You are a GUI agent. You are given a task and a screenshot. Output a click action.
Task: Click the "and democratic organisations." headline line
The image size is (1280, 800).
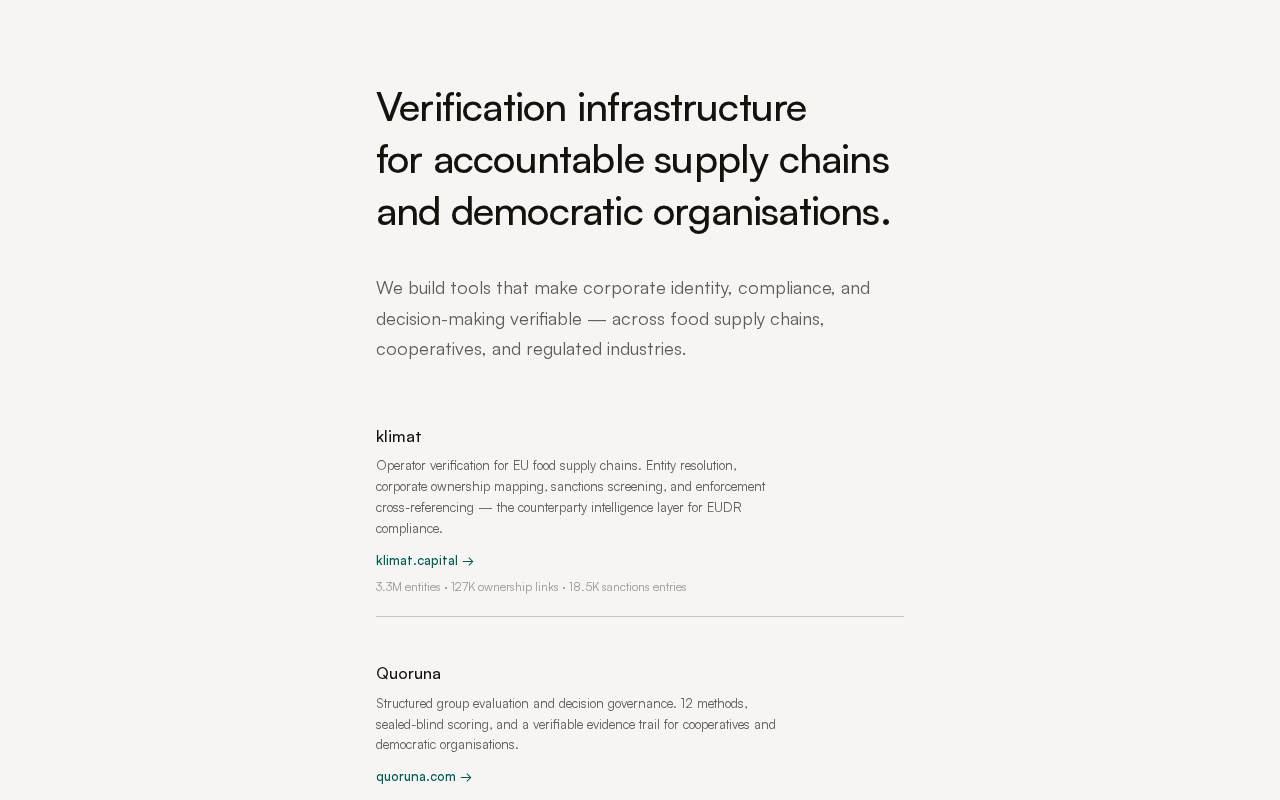click(633, 211)
